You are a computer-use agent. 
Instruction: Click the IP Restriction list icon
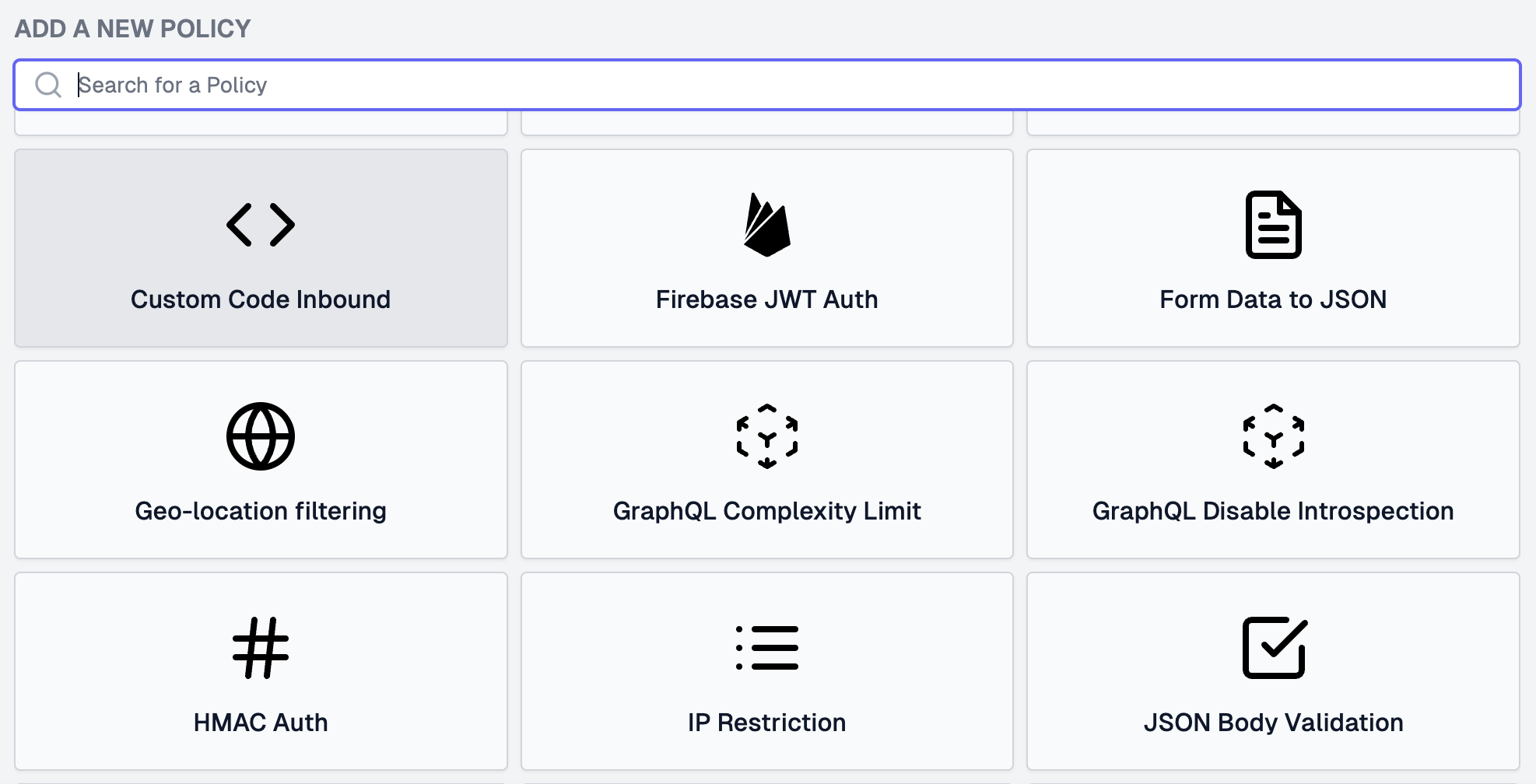(767, 648)
